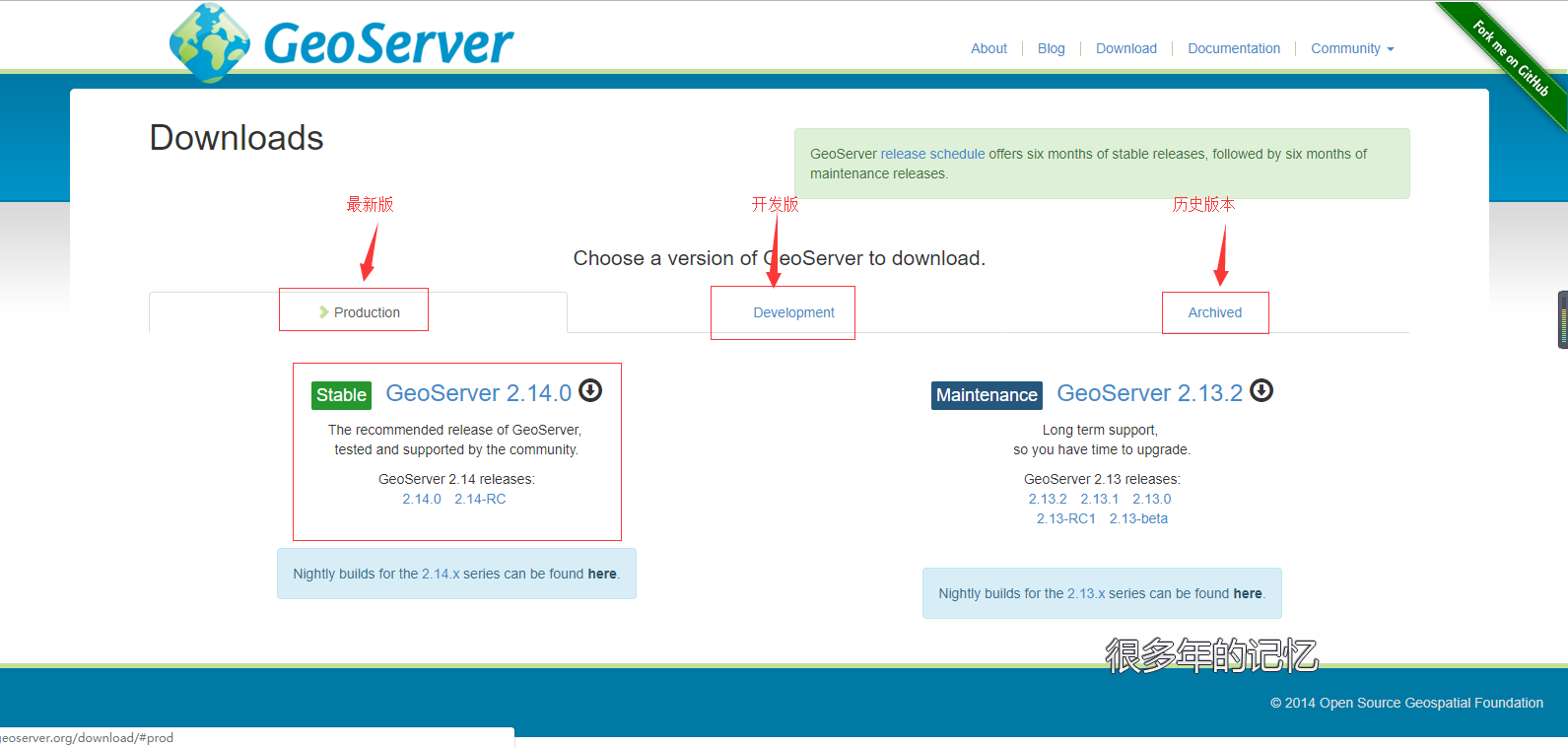Screen dimensions: 1568x748
Task: Select the Production tab
Action: [359, 312]
